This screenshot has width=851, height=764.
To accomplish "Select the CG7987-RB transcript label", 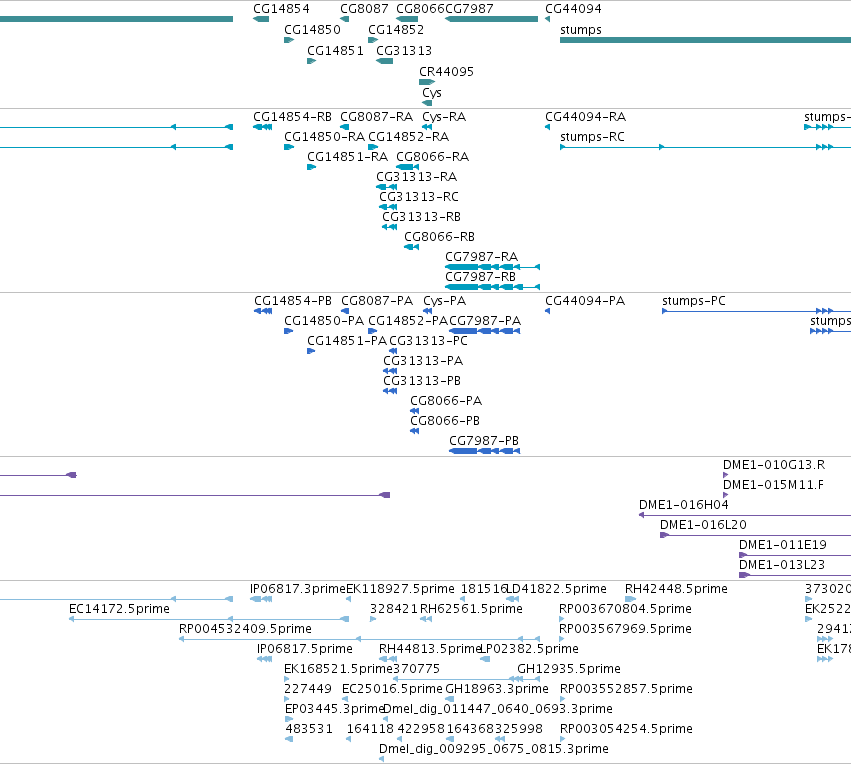I will pyautogui.click(x=480, y=277).
